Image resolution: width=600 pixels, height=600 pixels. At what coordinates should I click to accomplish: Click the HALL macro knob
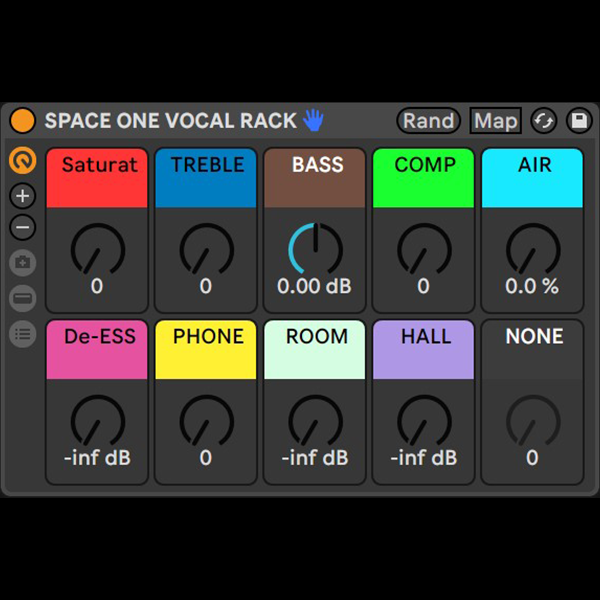tap(424, 421)
